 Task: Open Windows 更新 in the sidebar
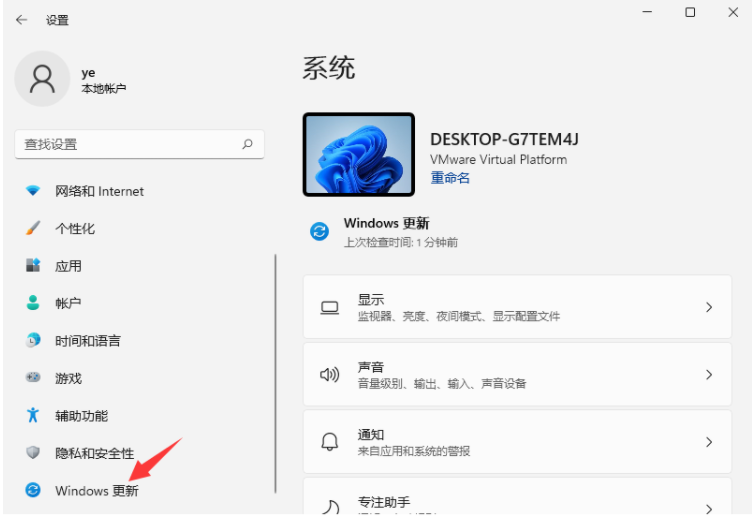pos(97,490)
